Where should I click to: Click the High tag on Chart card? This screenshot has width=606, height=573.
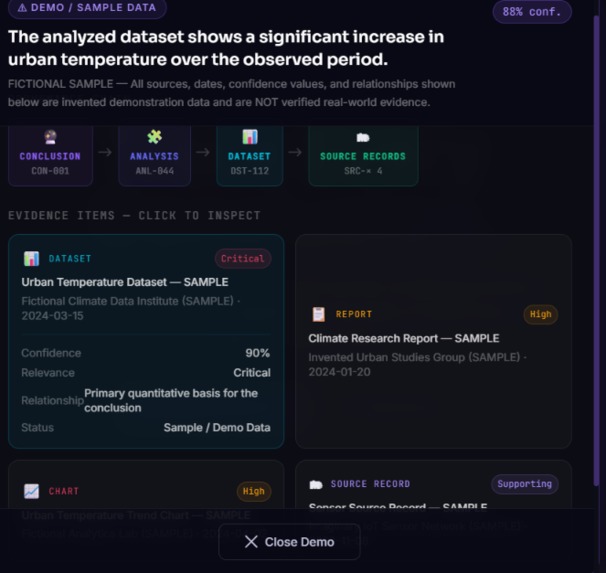254,491
